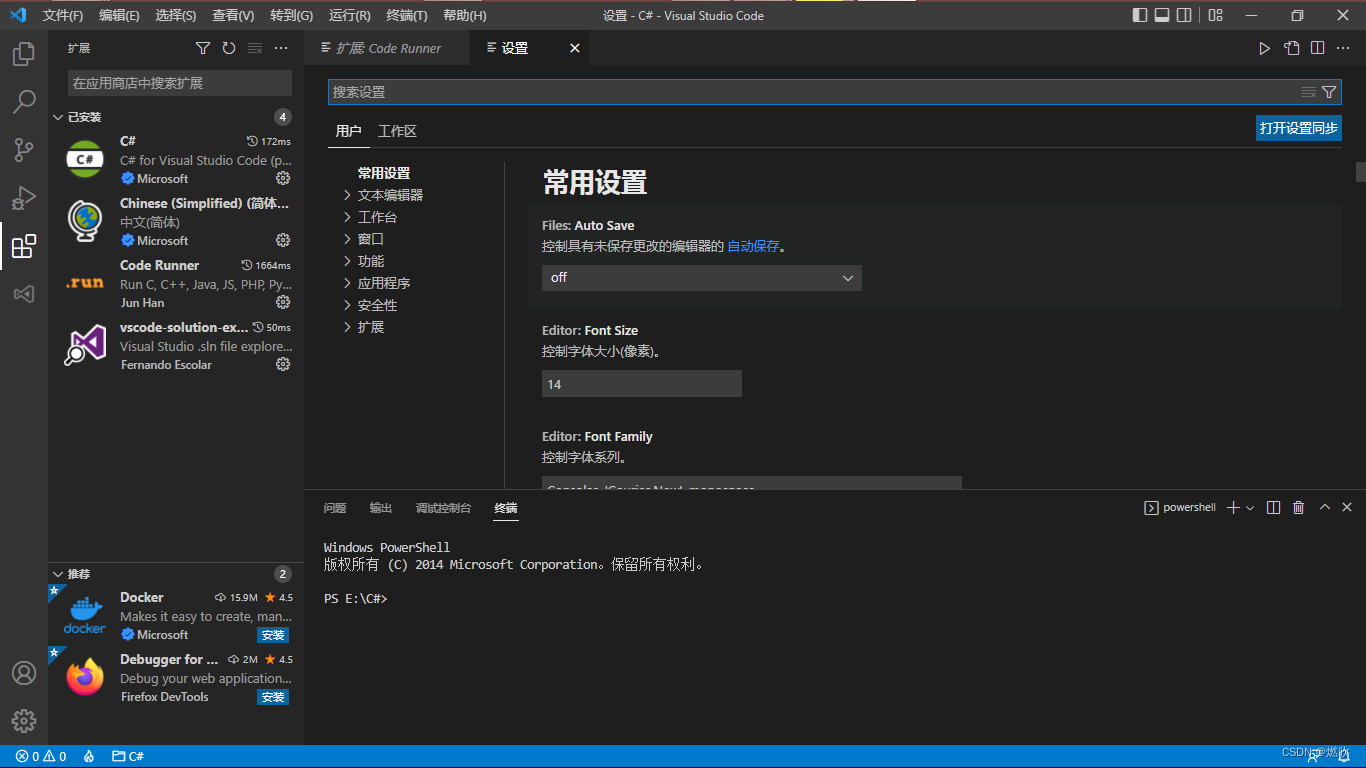1366x768 pixels.
Task: Select 常用设置 in the settings tree
Action: [384, 173]
